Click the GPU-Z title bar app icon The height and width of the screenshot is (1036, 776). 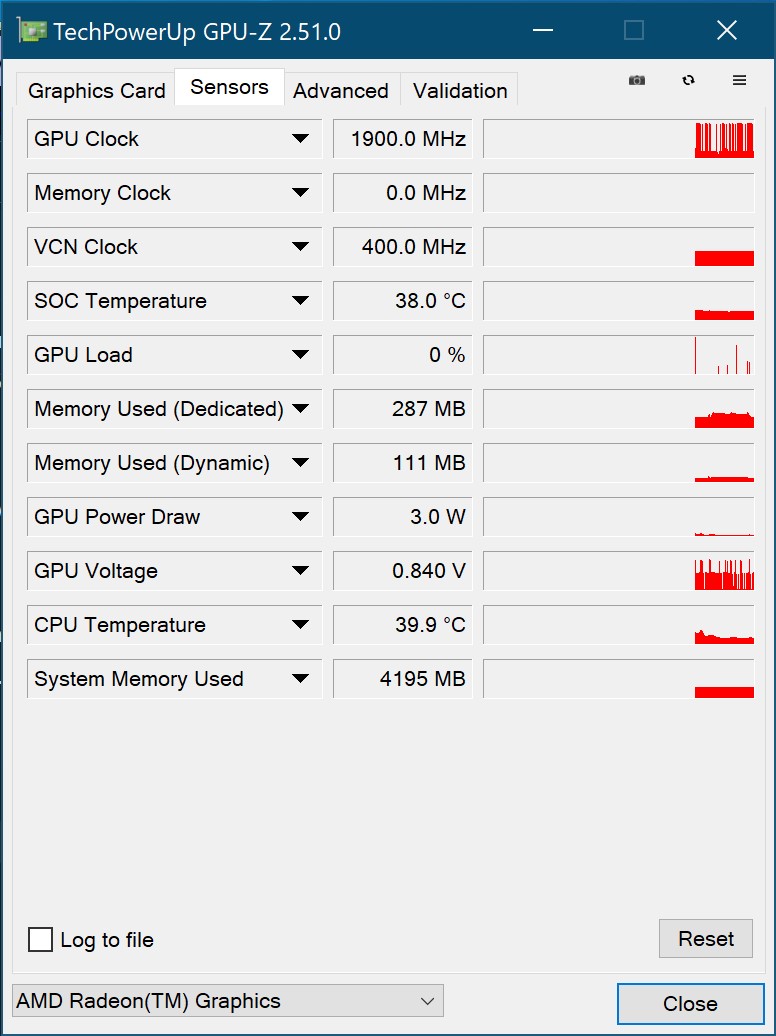coord(33,31)
